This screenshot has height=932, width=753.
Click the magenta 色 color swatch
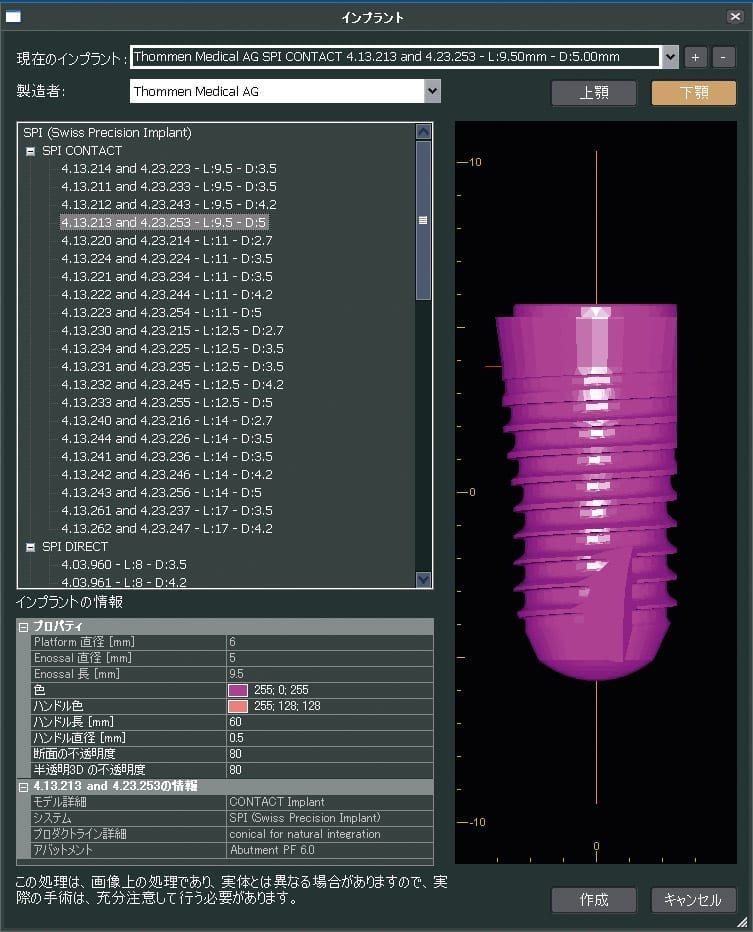click(238, 690)
